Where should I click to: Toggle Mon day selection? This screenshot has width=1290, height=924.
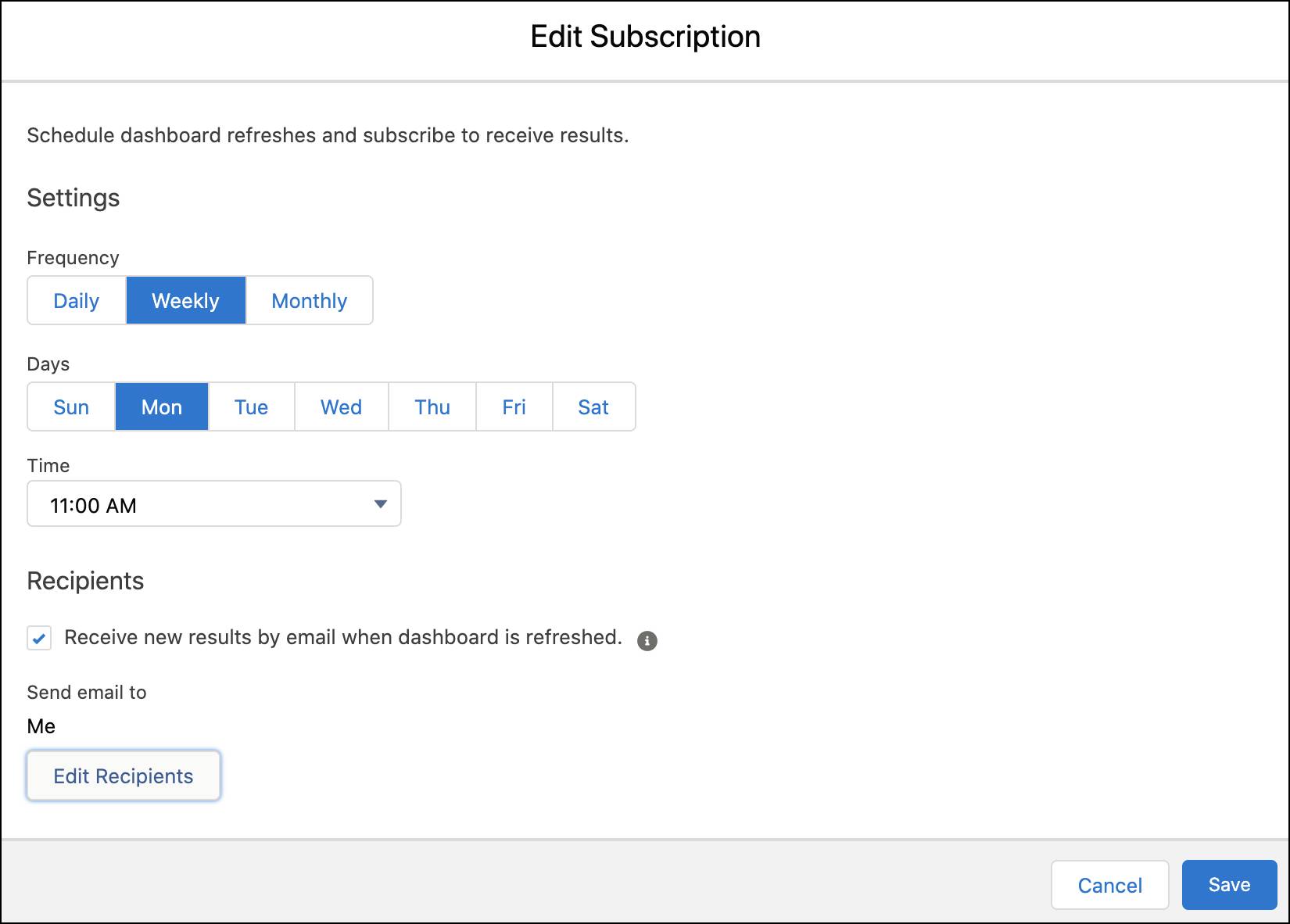(162, 406)
